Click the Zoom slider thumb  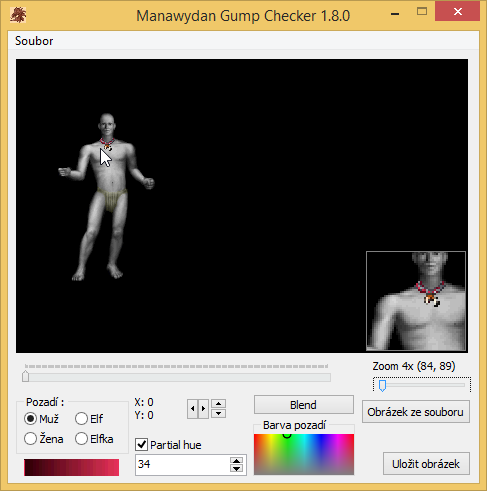382,385
